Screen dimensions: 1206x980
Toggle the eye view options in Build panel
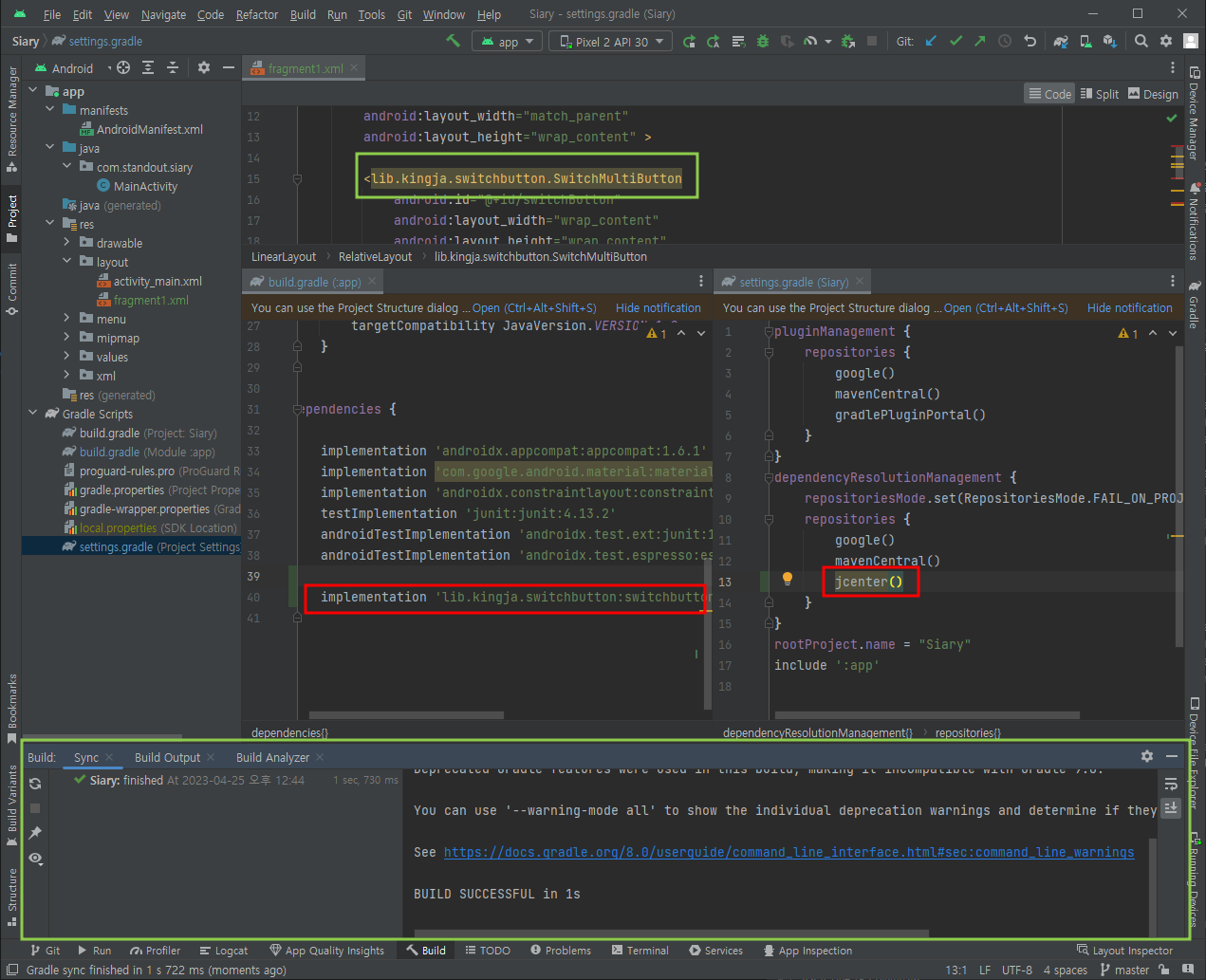click(35, 858)
